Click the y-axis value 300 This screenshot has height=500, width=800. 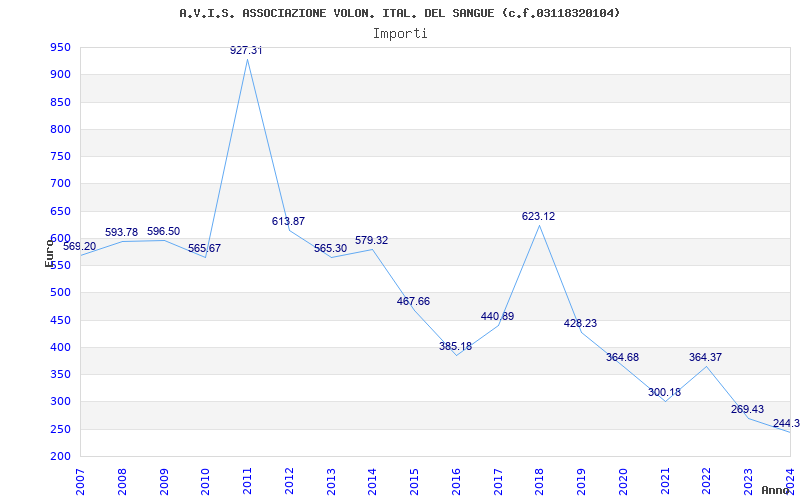pos(60,402)
